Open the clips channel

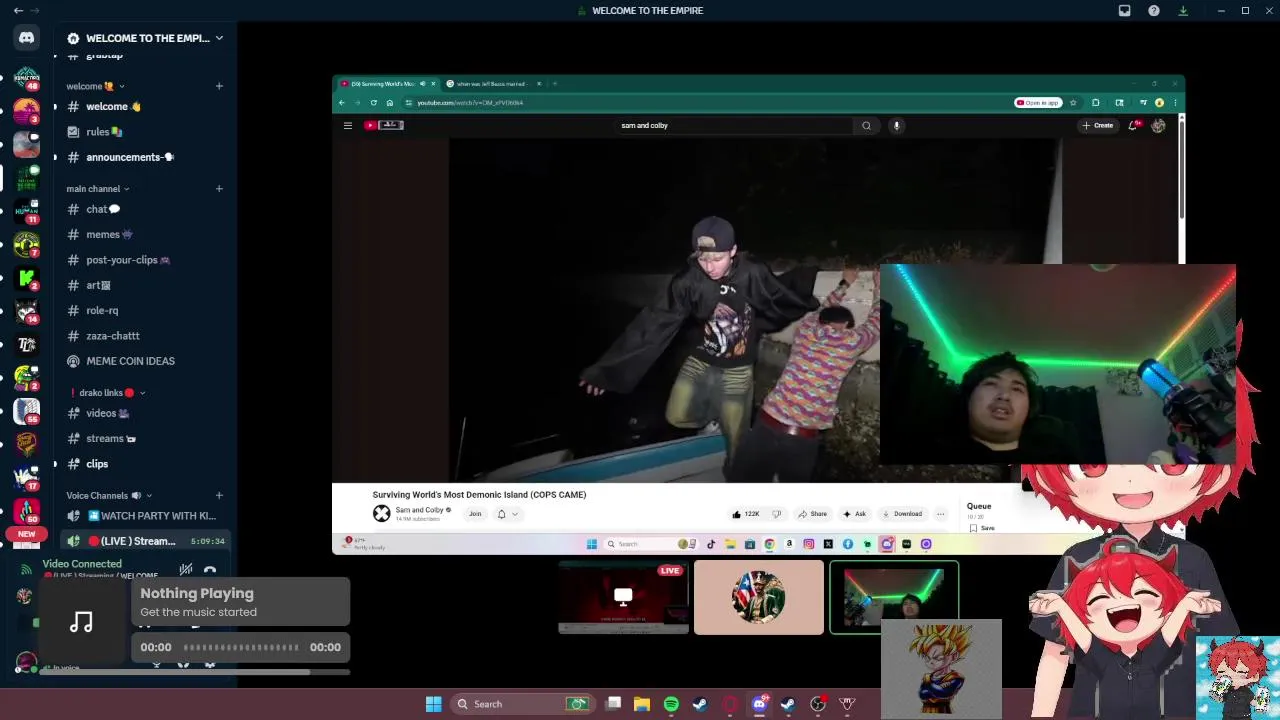[x=145, y=464]
